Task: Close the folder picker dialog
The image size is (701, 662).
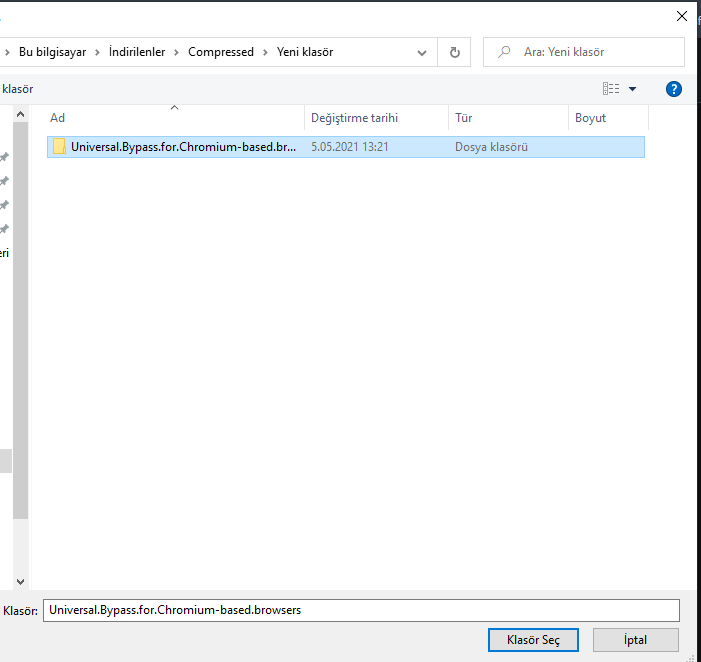Action: click(x=681, y=16)
